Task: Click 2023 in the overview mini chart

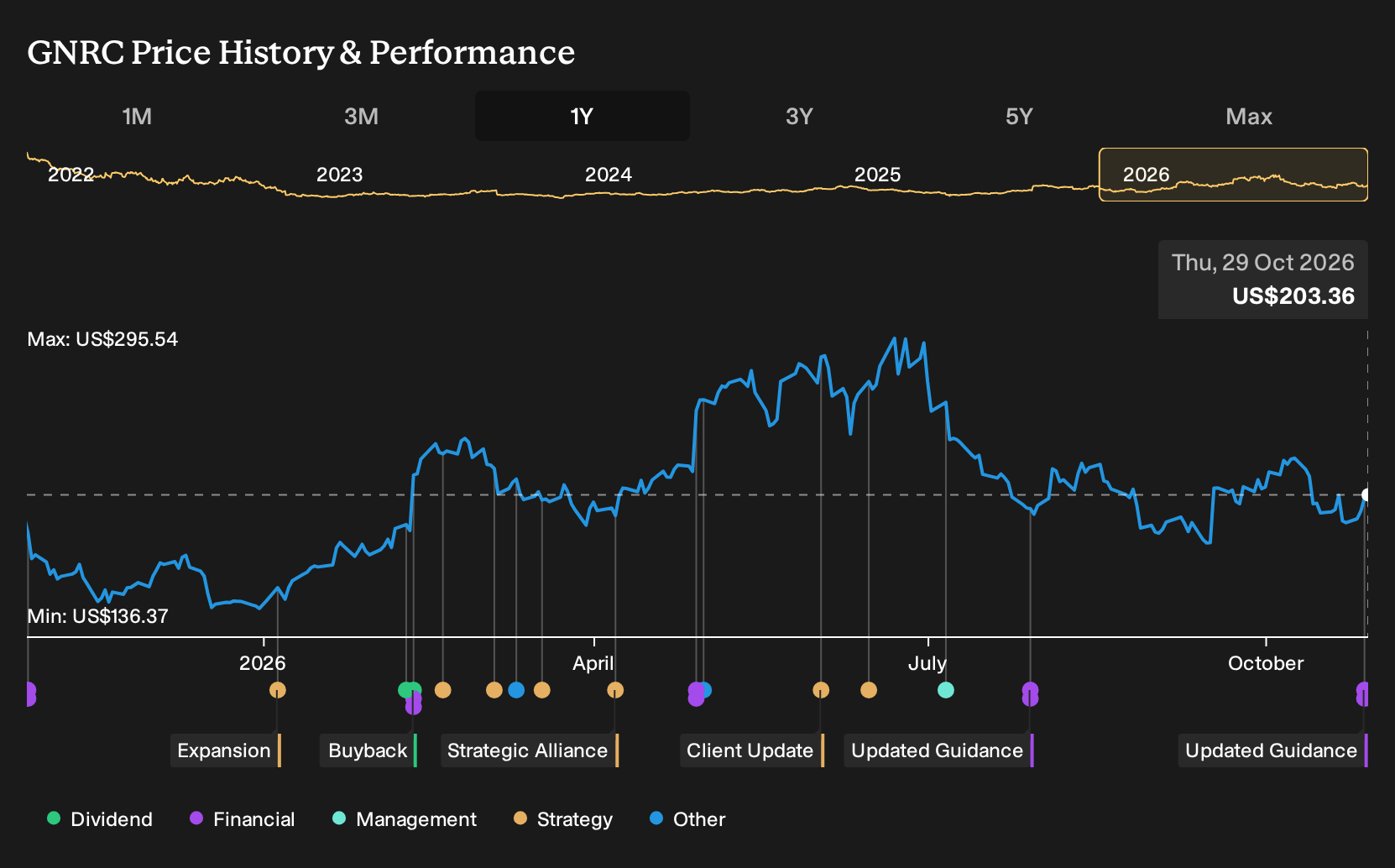Action: pyautogui.click(x=339, y=175)
